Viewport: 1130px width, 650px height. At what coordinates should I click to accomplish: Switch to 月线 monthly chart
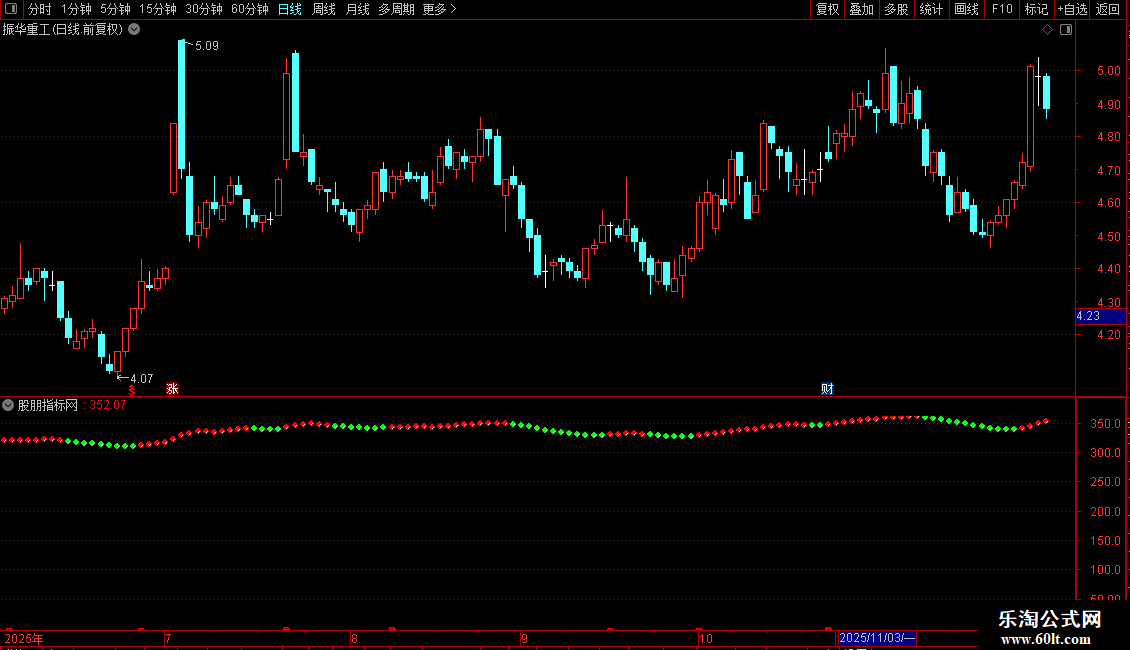point(357,9)
